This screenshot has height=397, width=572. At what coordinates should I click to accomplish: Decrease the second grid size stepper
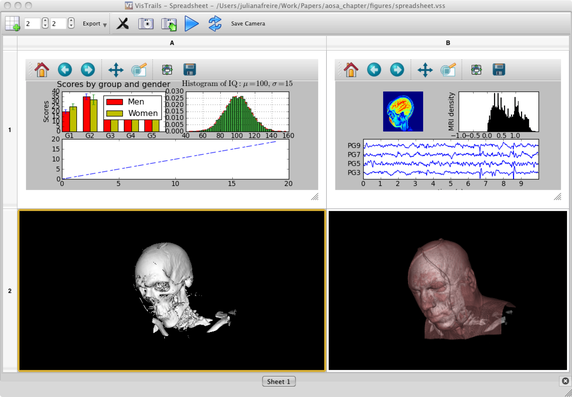pos(71,26)
